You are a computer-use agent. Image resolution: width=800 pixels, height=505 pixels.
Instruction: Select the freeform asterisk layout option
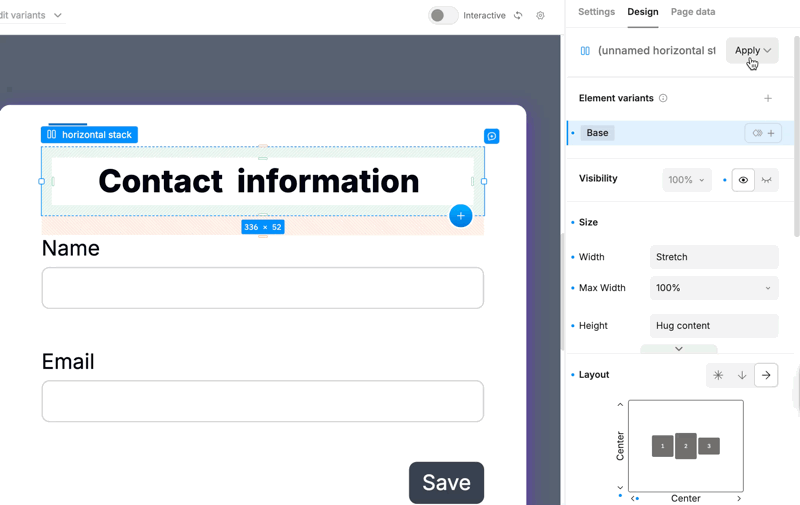point(718,375)
